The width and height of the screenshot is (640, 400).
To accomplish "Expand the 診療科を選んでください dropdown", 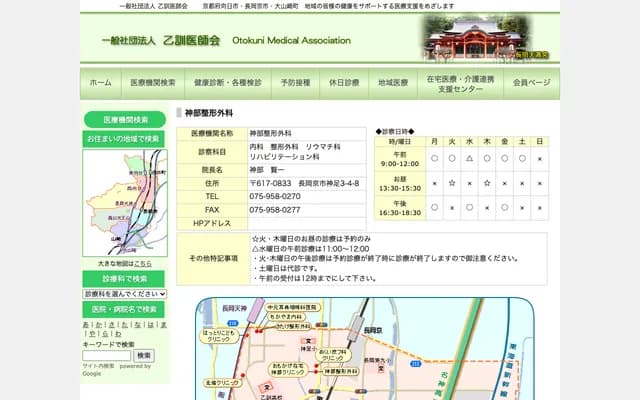I will tap(124, 294).
